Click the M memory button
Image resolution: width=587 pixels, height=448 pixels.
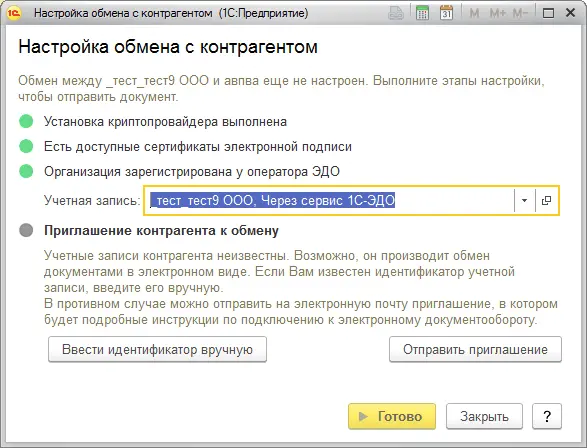click(474, 13)
